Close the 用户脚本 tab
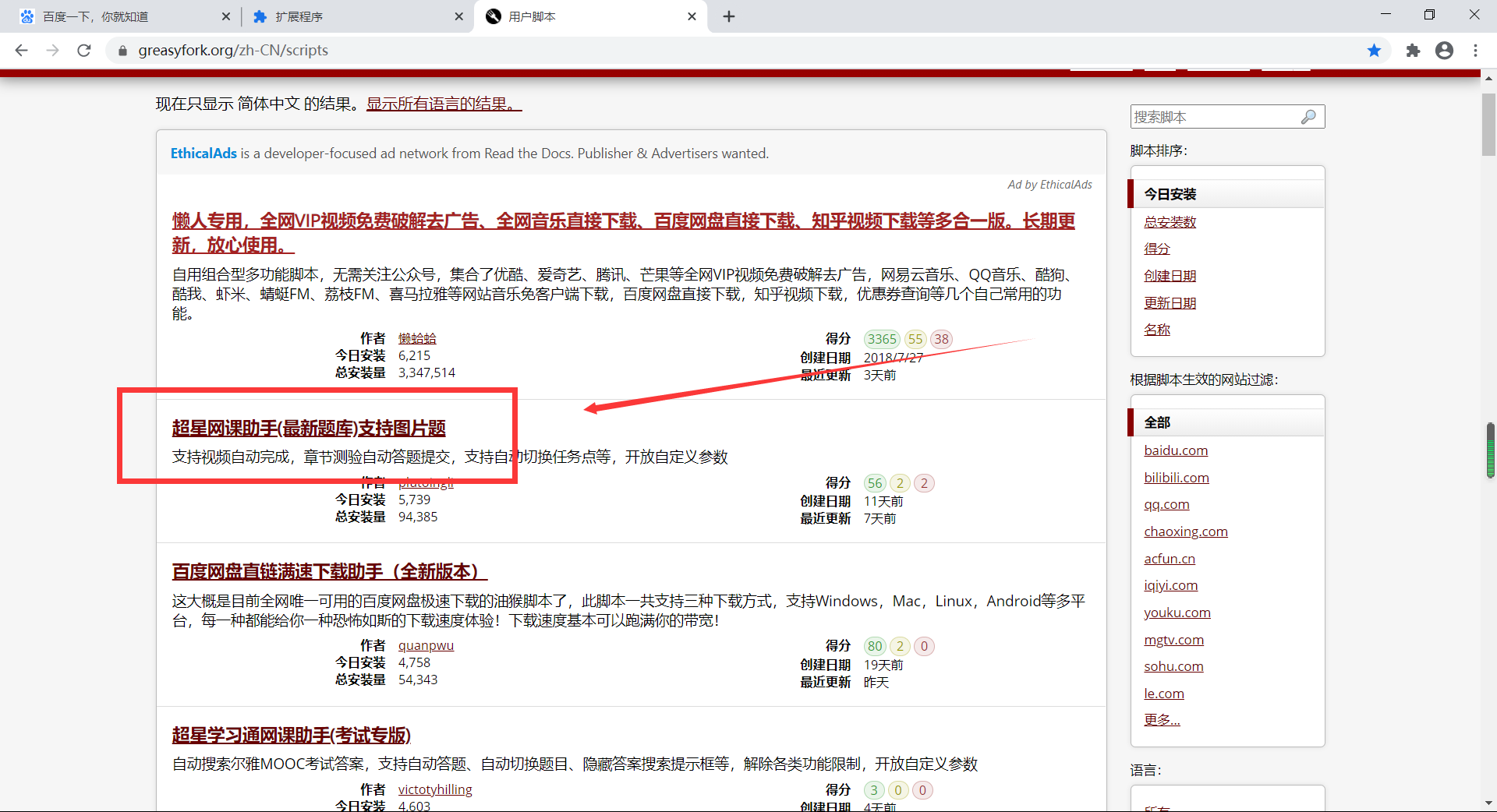Viewport: 1497px width, 812px height. [x=692, y=16]
